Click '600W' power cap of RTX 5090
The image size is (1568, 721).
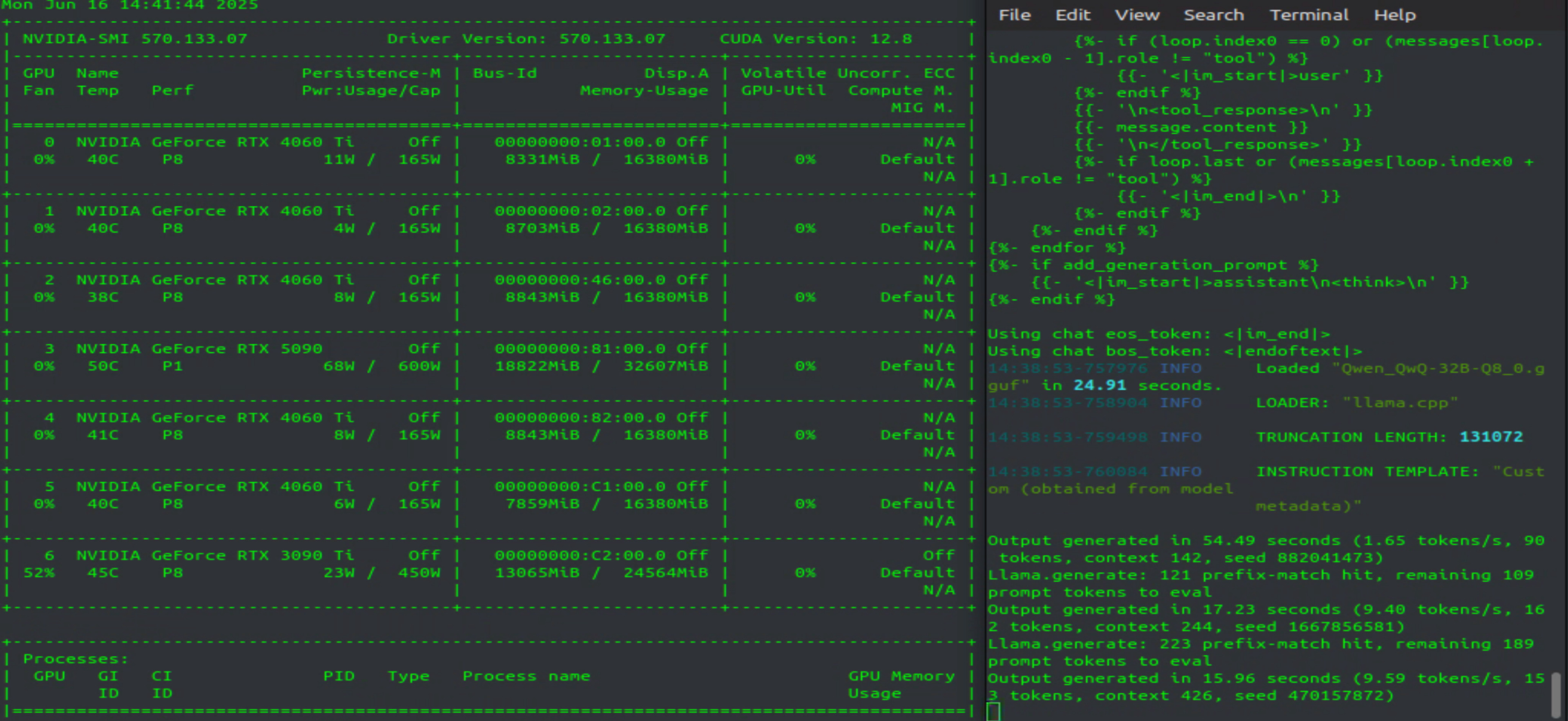tap(419, 366)
